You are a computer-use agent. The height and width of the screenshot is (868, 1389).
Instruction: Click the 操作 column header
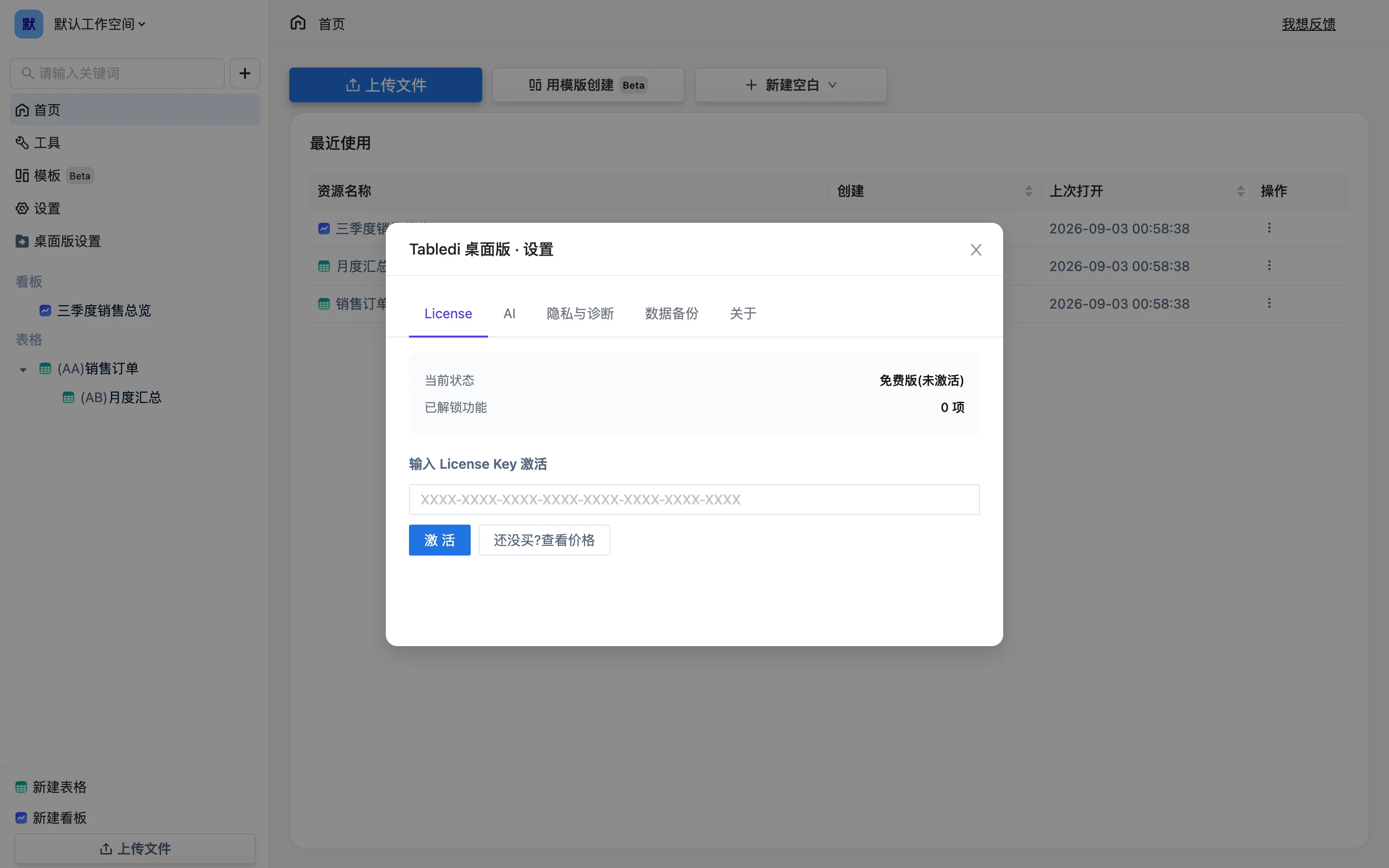coord(1274,191)
